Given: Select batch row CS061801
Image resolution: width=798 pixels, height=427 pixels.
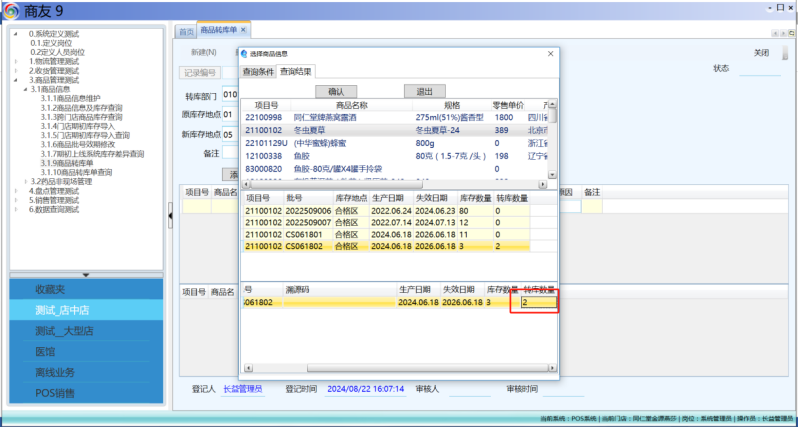Looking at the screenshot, I should 387,235.
